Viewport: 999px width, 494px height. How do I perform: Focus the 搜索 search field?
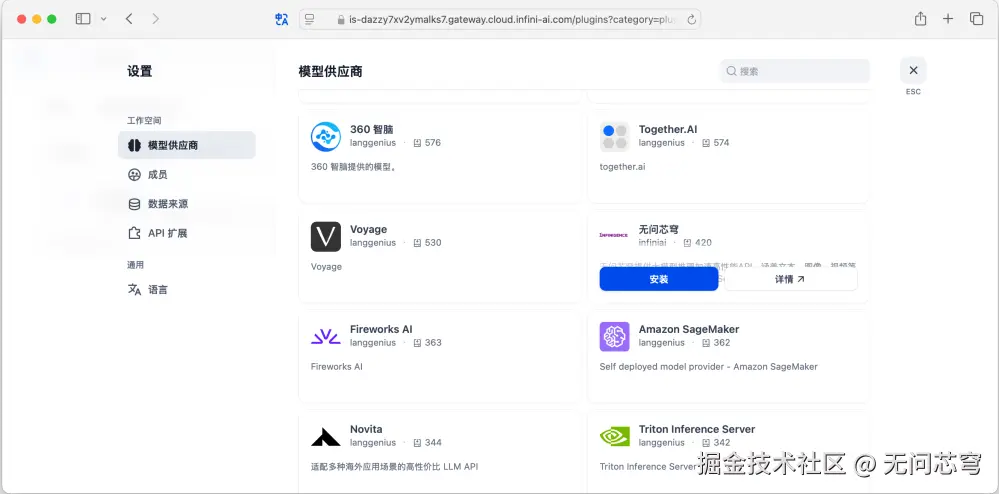tap(794, 71)
